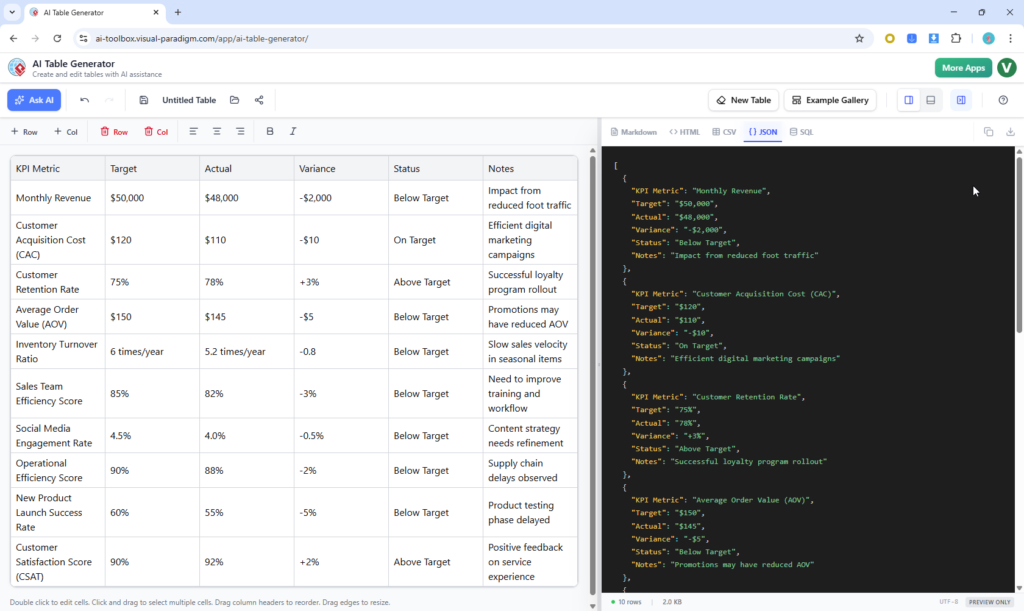The width and height of the screenshot is (1024, 611).
Task: Toggle the side-by-side view layout
Action: point(908,100)
